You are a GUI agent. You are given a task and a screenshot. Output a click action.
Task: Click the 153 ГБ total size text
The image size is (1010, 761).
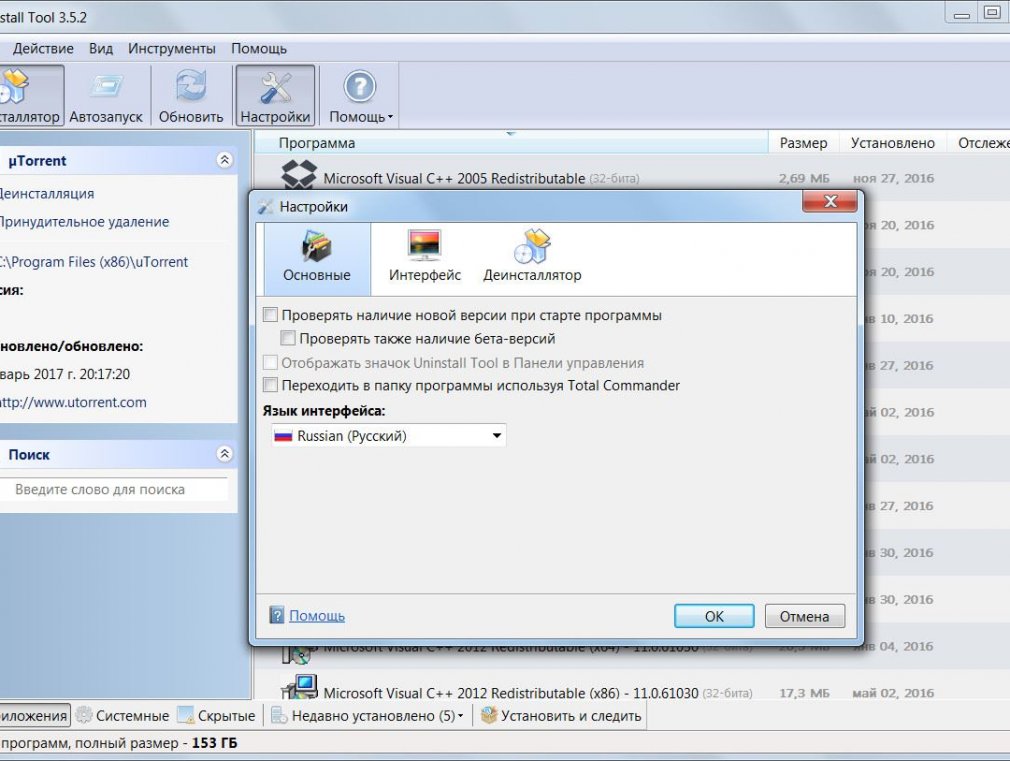(214, 743)
